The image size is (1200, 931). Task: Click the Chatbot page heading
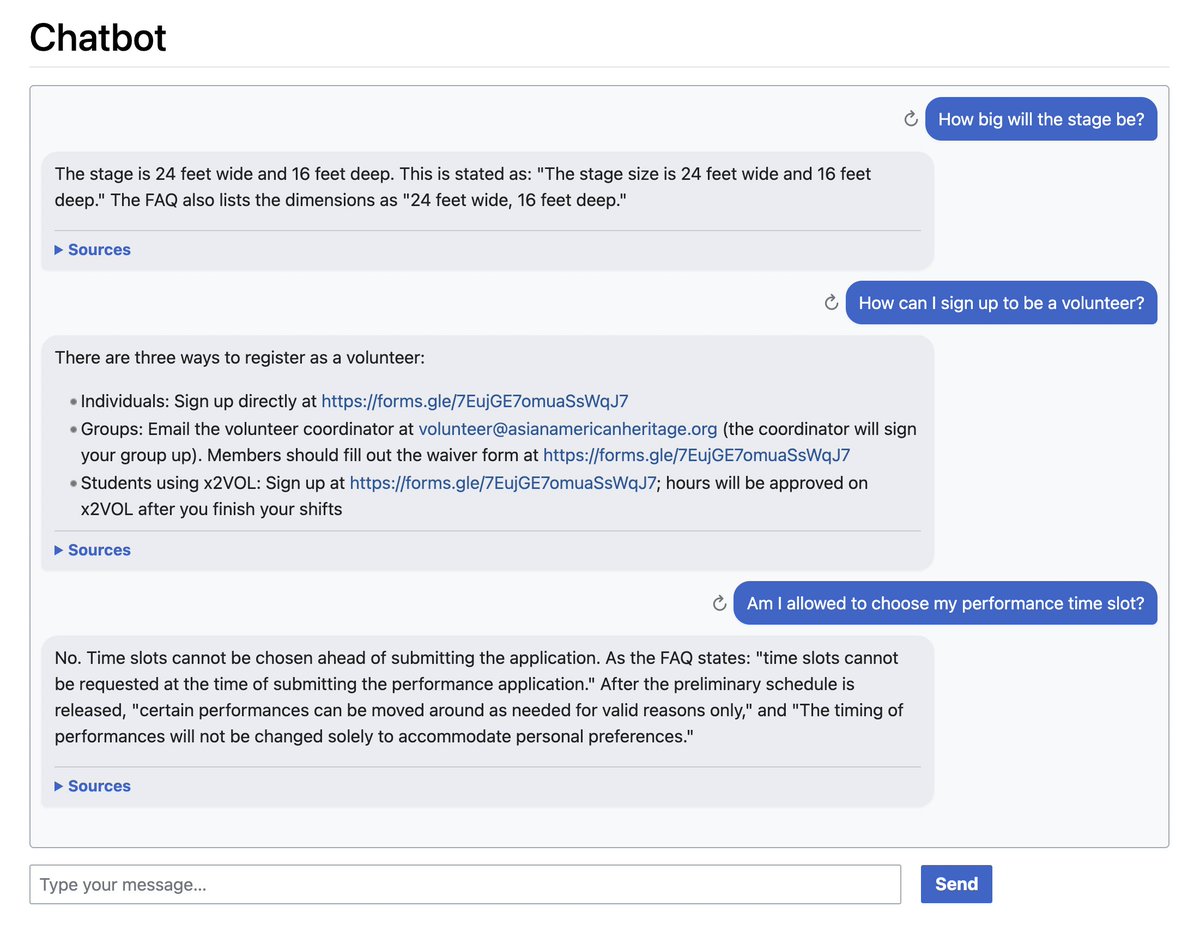click(x=97, y=37)
